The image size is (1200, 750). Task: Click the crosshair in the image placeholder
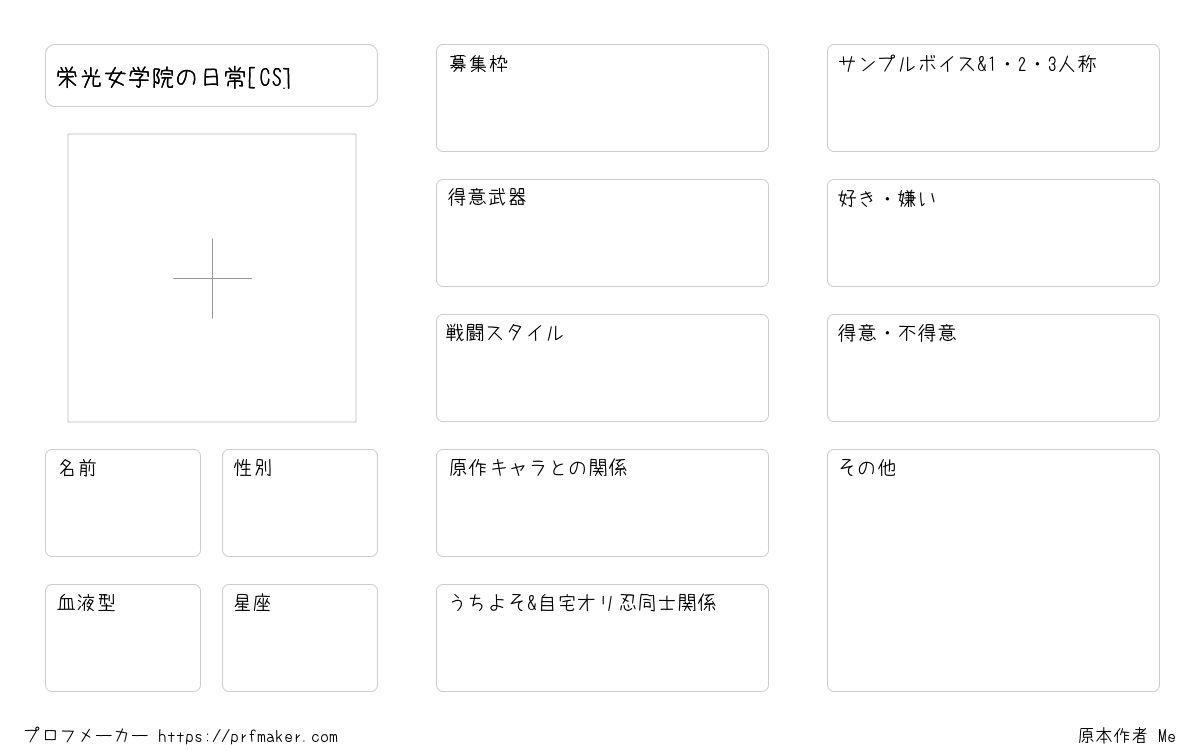point(212,278)
